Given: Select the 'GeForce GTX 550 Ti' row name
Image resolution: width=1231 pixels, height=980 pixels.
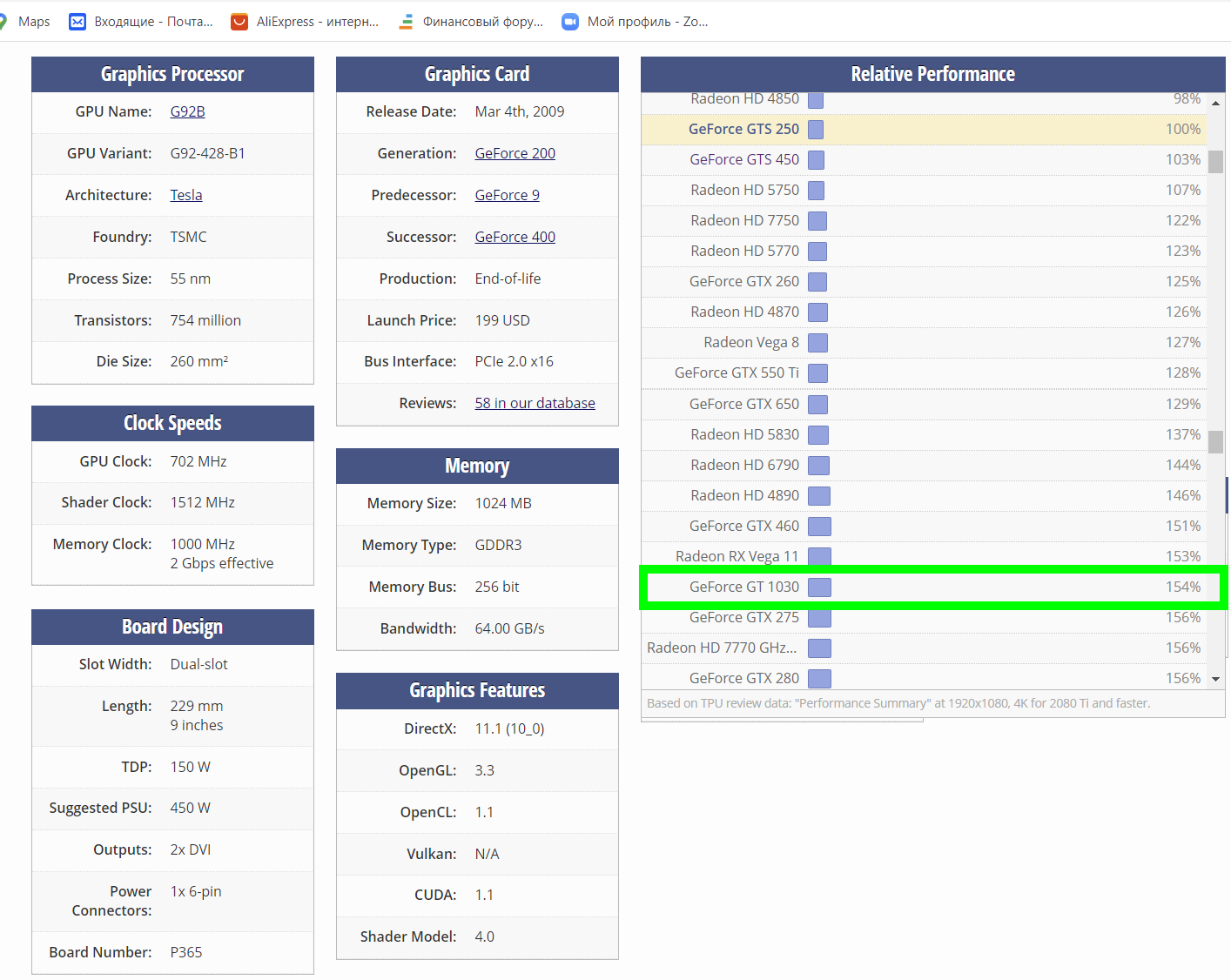Looking at the screenshot, I should tap(737, 373).
